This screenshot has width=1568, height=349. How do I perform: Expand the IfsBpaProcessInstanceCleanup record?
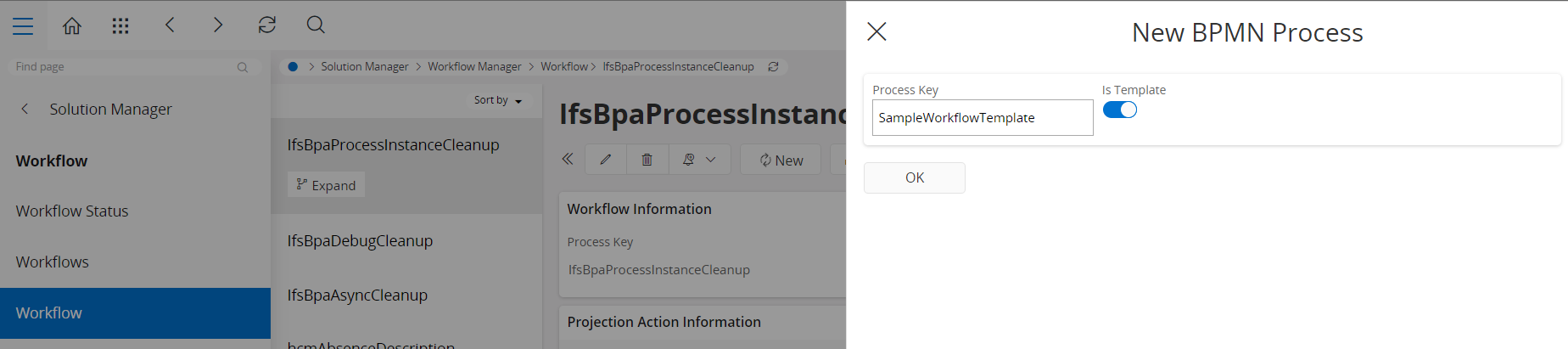(x=327, y=185)
